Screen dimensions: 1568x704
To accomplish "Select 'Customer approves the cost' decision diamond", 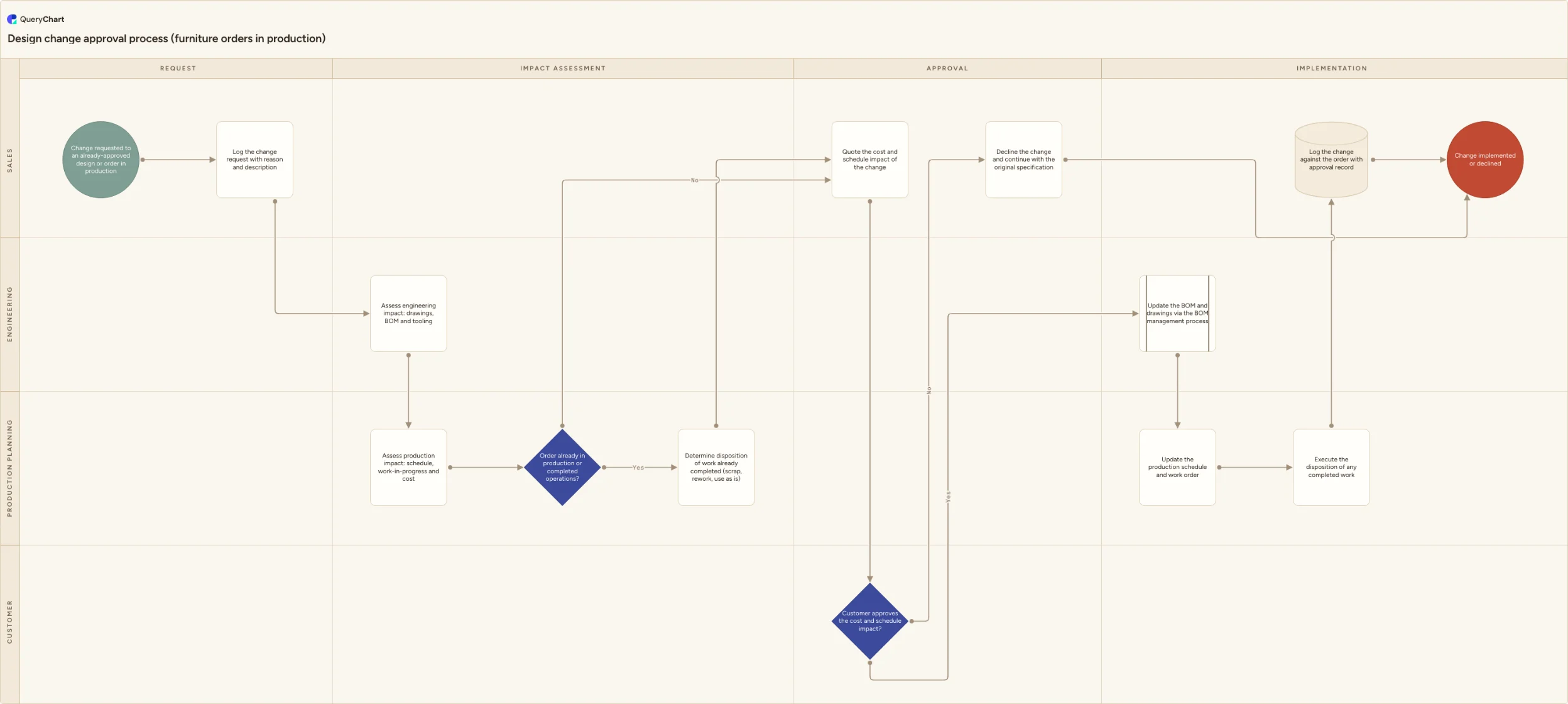I will tap(870, 621).
